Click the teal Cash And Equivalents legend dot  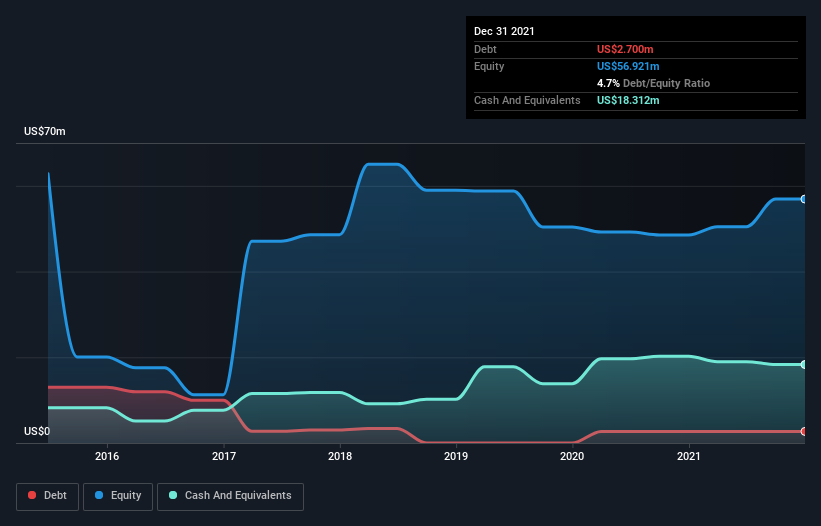173,495
